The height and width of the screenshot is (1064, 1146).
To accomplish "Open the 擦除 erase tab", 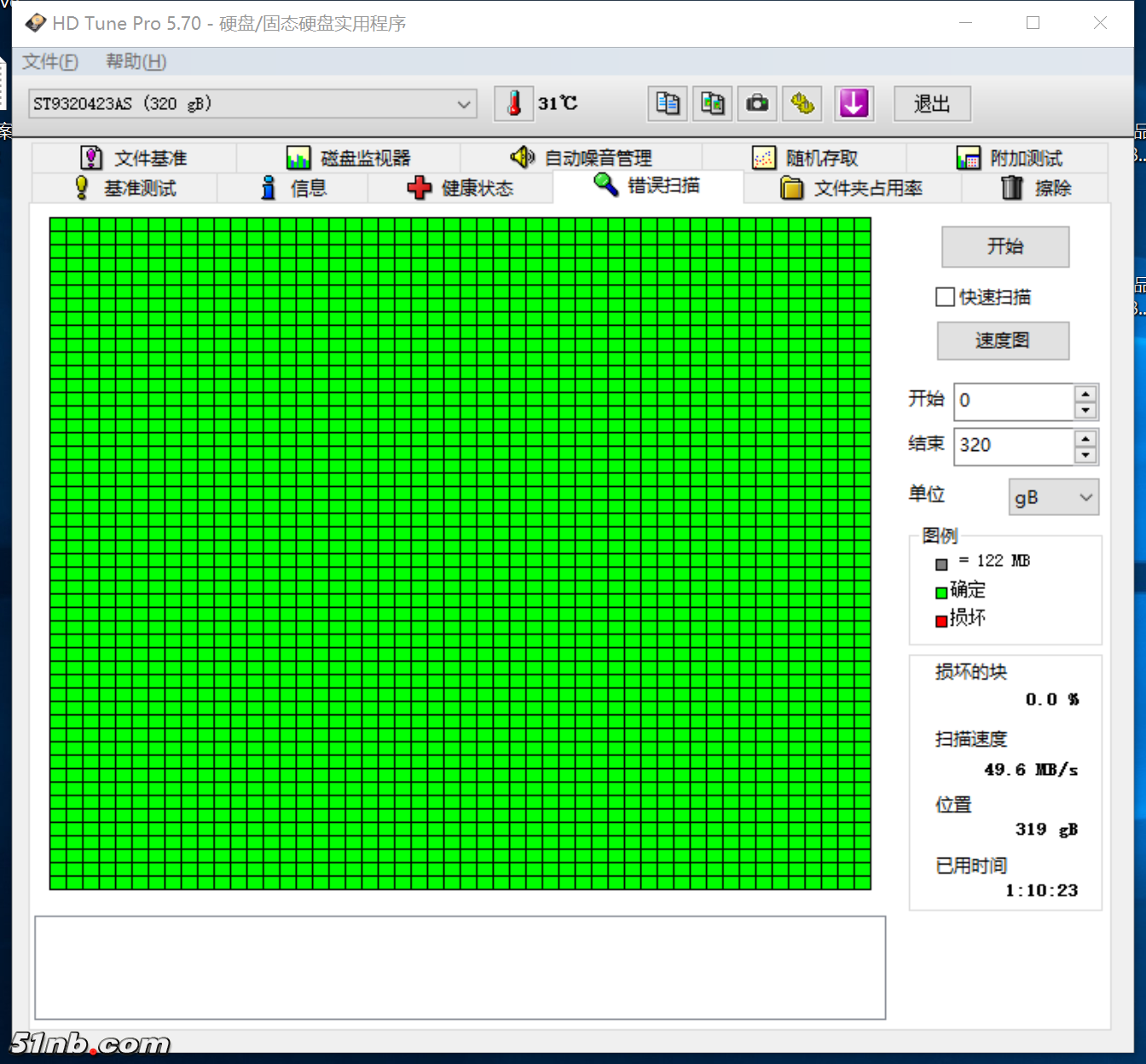I will [1035, 188].
